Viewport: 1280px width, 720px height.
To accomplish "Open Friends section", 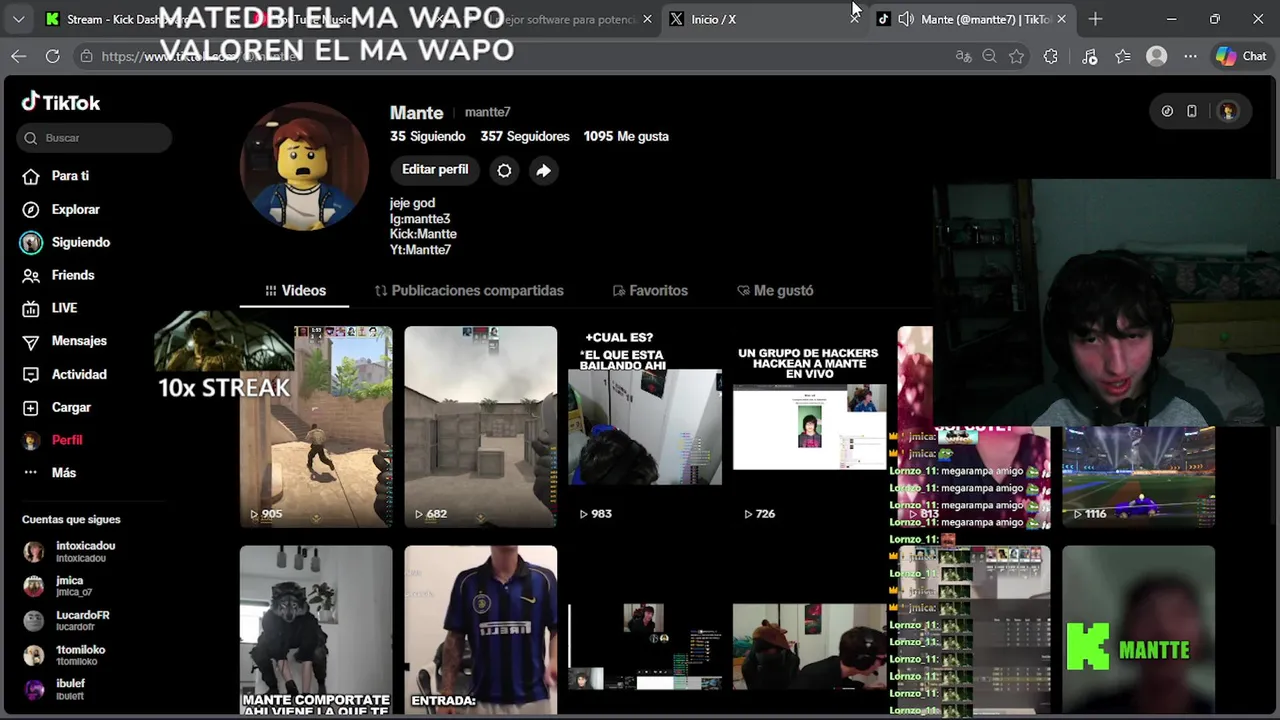I will pyautogui.click(x=72, y=275).
